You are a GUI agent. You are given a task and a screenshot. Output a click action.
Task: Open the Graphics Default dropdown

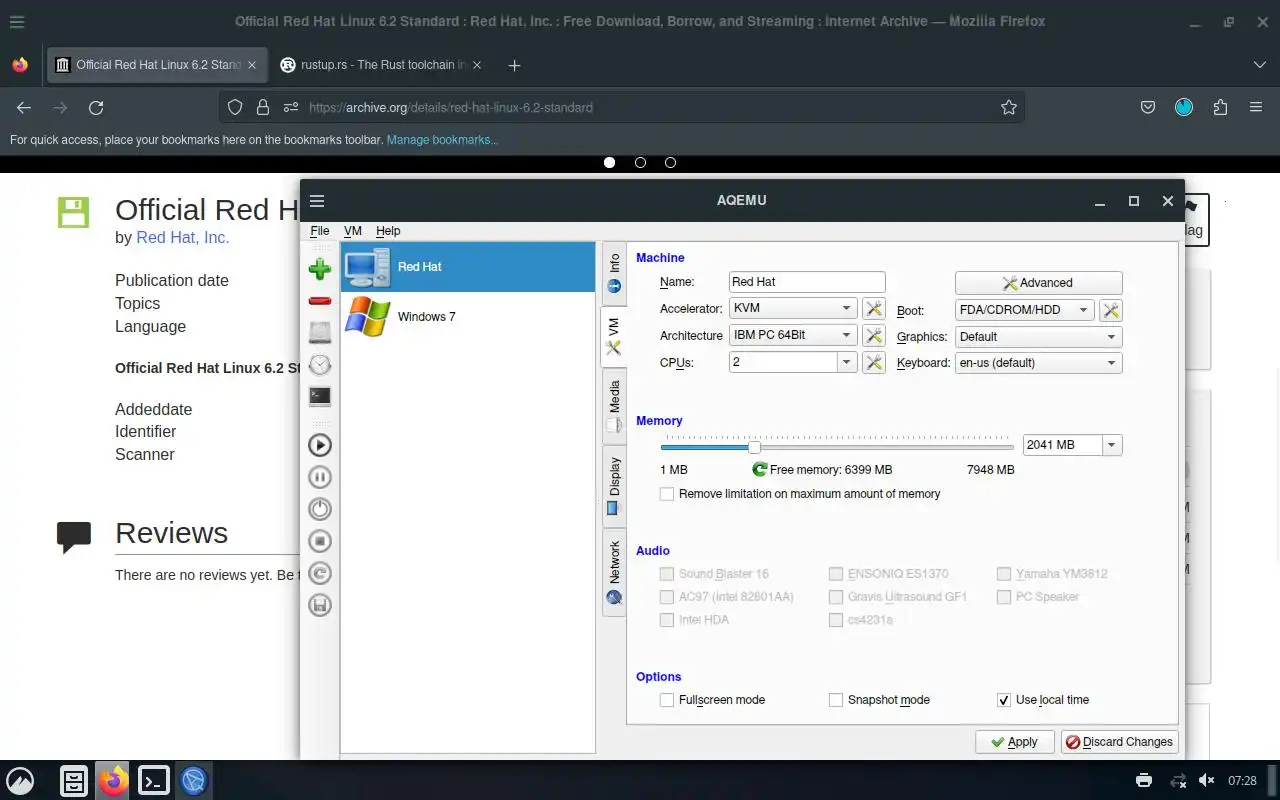(1039, 337)
